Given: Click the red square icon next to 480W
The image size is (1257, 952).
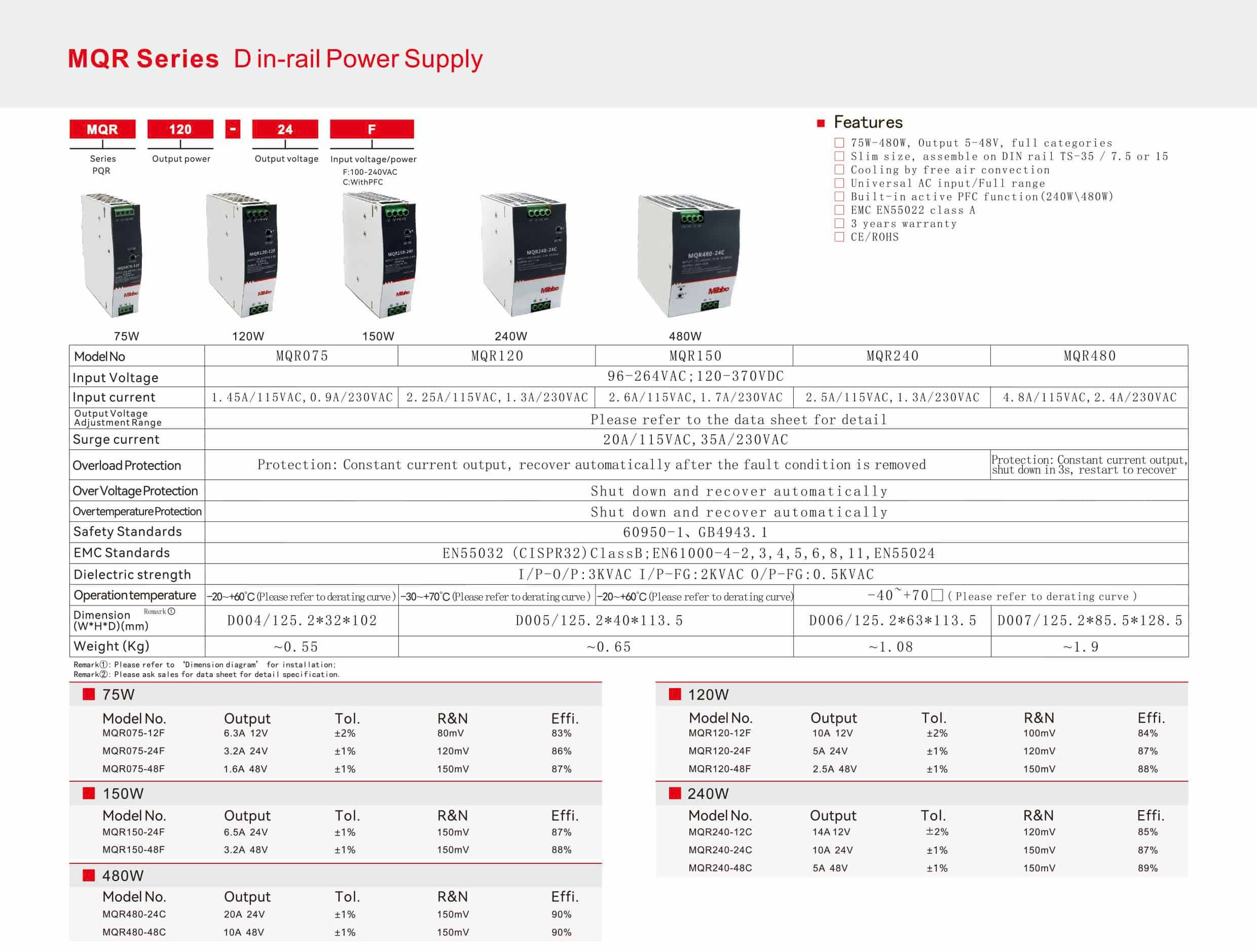Looking at the screenshot, I should point(89,875).
